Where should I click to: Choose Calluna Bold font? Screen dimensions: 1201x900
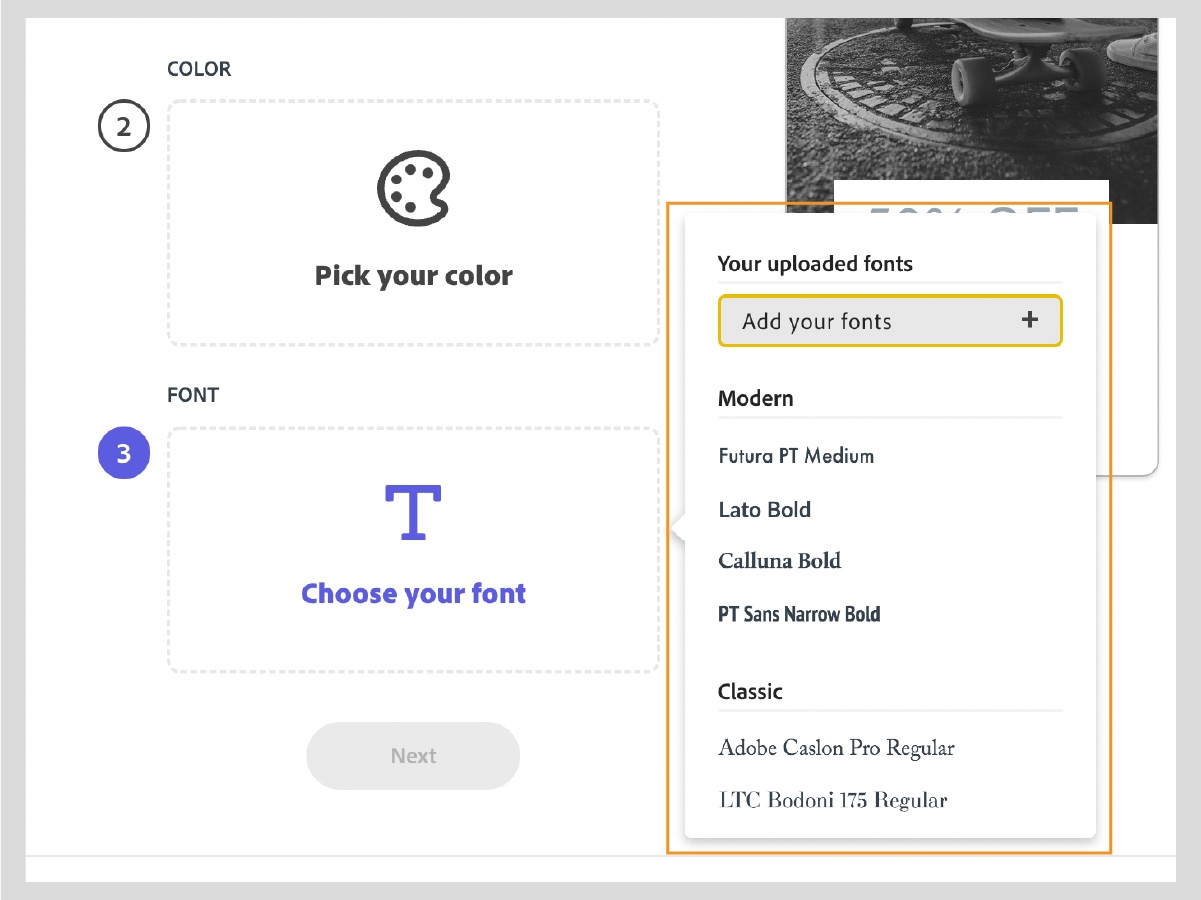tap(780, 561)
